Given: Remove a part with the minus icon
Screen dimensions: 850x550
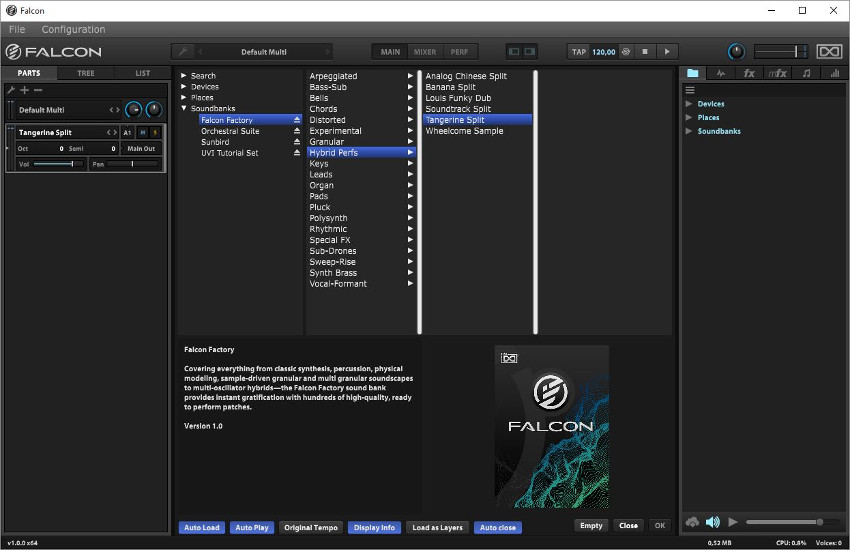Looking at the screenshot, I should (x=37, y=90).
